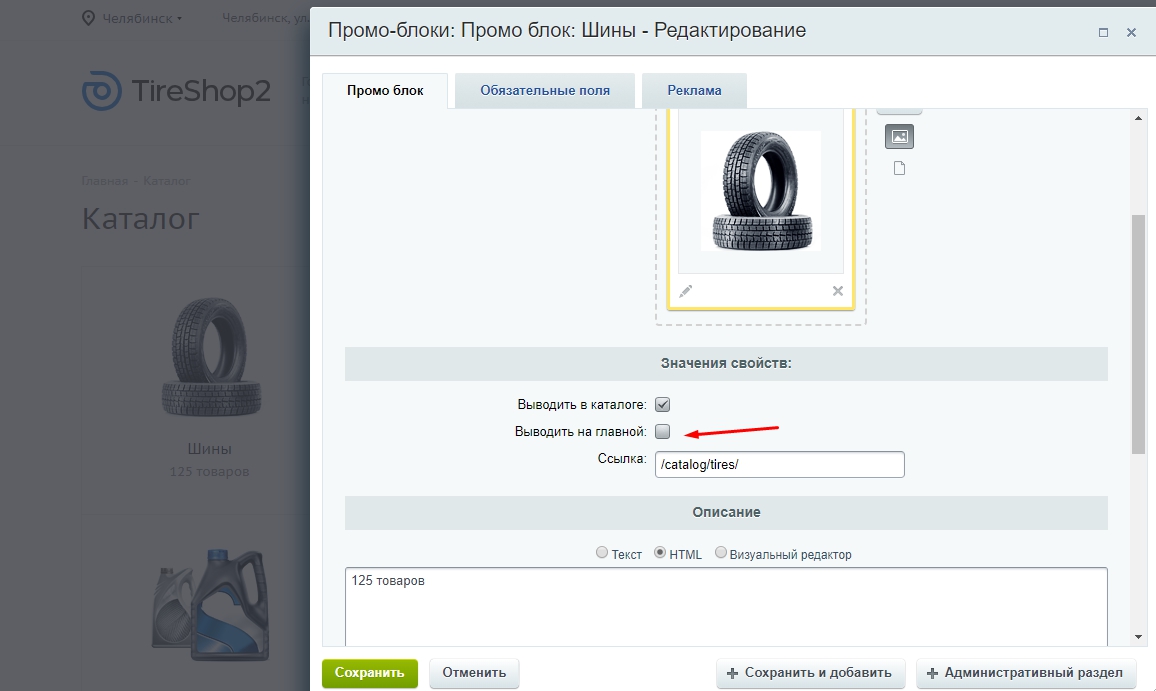
Task: Choose the Визуальный редактор radio option
Action: [x=721, y=553]
